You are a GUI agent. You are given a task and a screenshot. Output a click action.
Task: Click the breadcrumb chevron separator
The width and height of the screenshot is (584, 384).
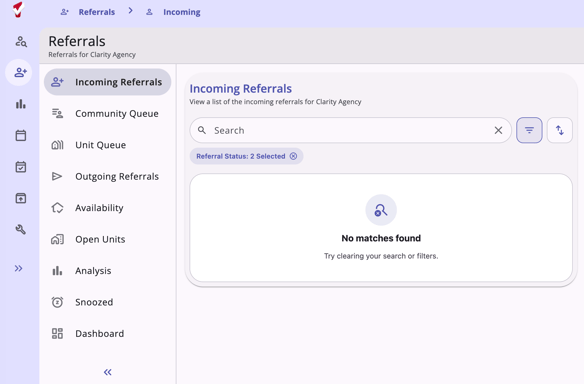point(130,11)
